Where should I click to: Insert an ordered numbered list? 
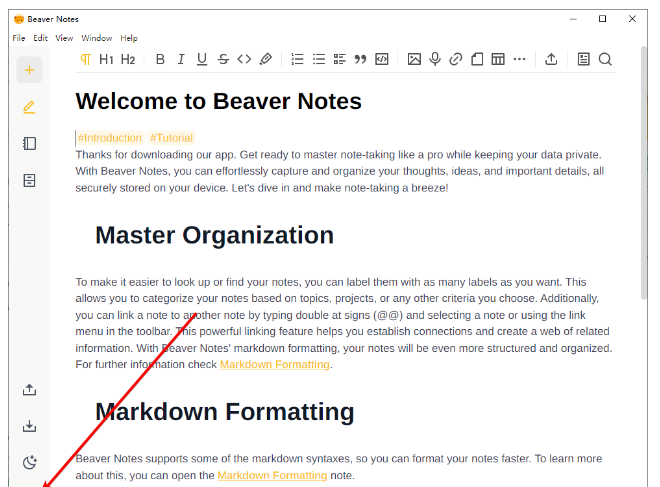[x=297, y=59]
